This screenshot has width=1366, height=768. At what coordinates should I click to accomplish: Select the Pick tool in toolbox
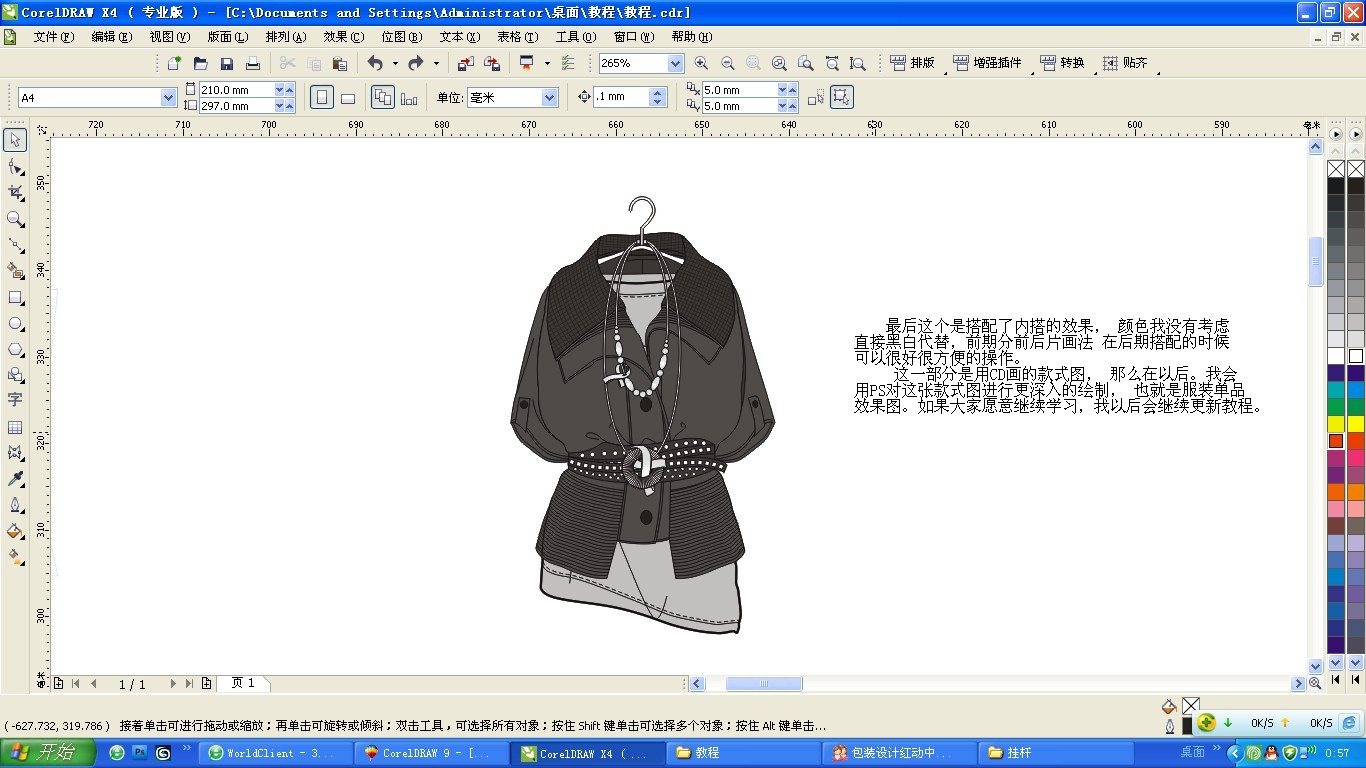click(x=15, y=140)
